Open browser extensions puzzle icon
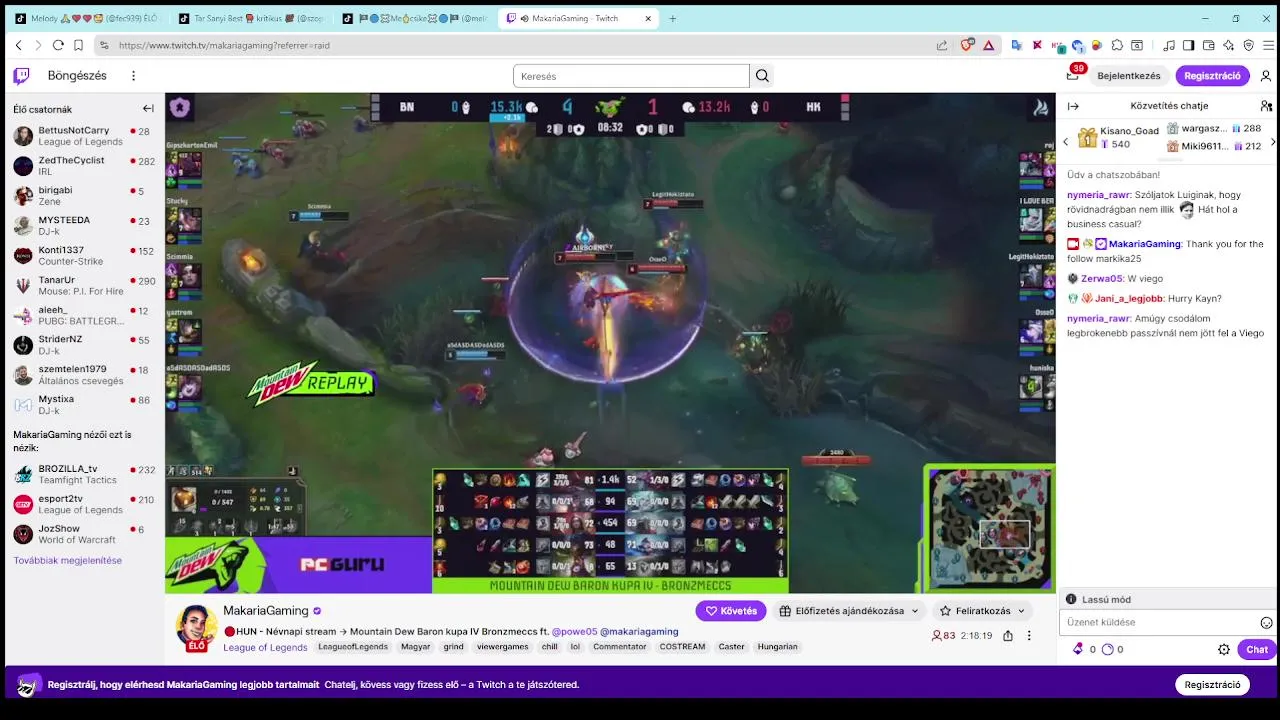This screenshot has width=1280, height=720. [1117, 45]
